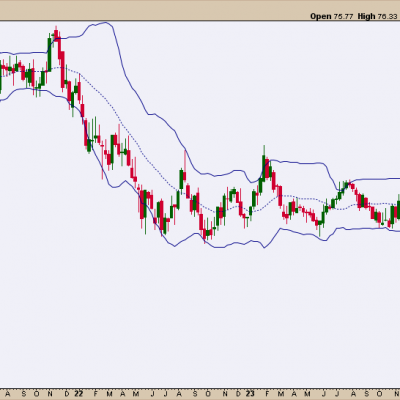Screen dimensions: 400x400
Task: Select the "D" month label just before 22
Action: pos(67,394)
